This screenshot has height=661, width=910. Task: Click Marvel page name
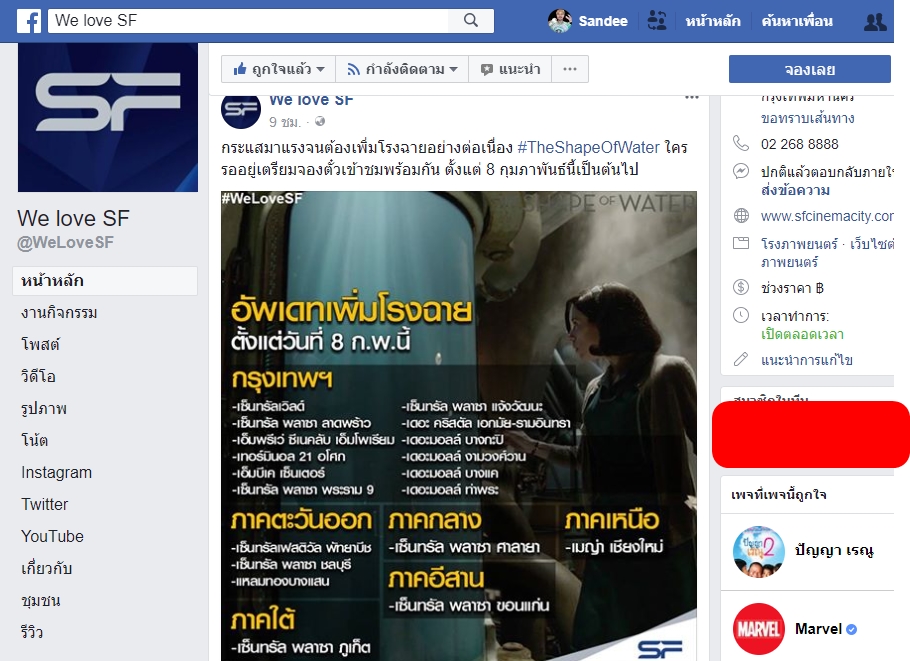[818, 629]
